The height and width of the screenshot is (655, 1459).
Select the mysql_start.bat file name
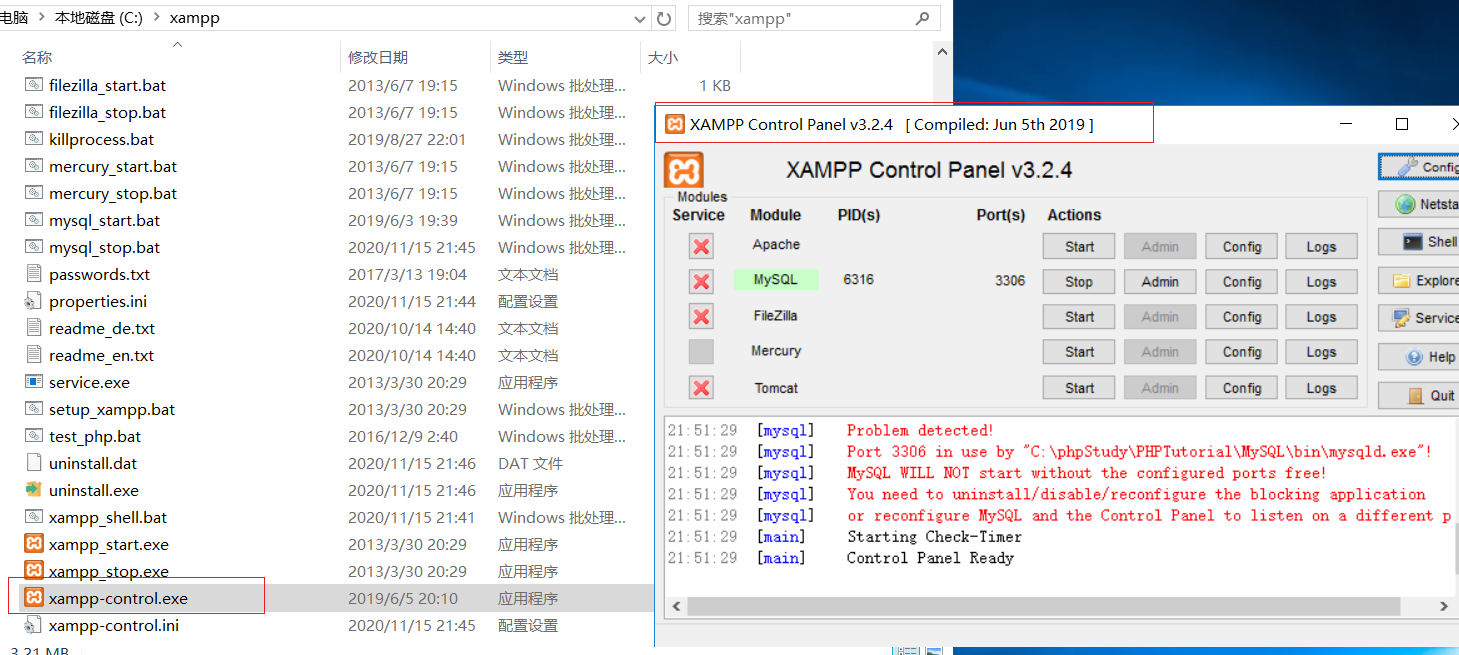click(x=104, y=221)
